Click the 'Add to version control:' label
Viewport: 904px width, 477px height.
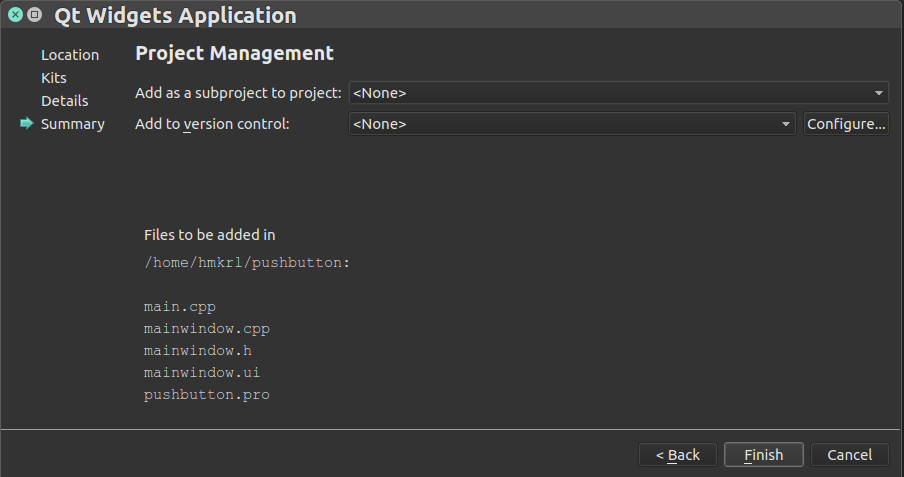[x=212, y=124]
